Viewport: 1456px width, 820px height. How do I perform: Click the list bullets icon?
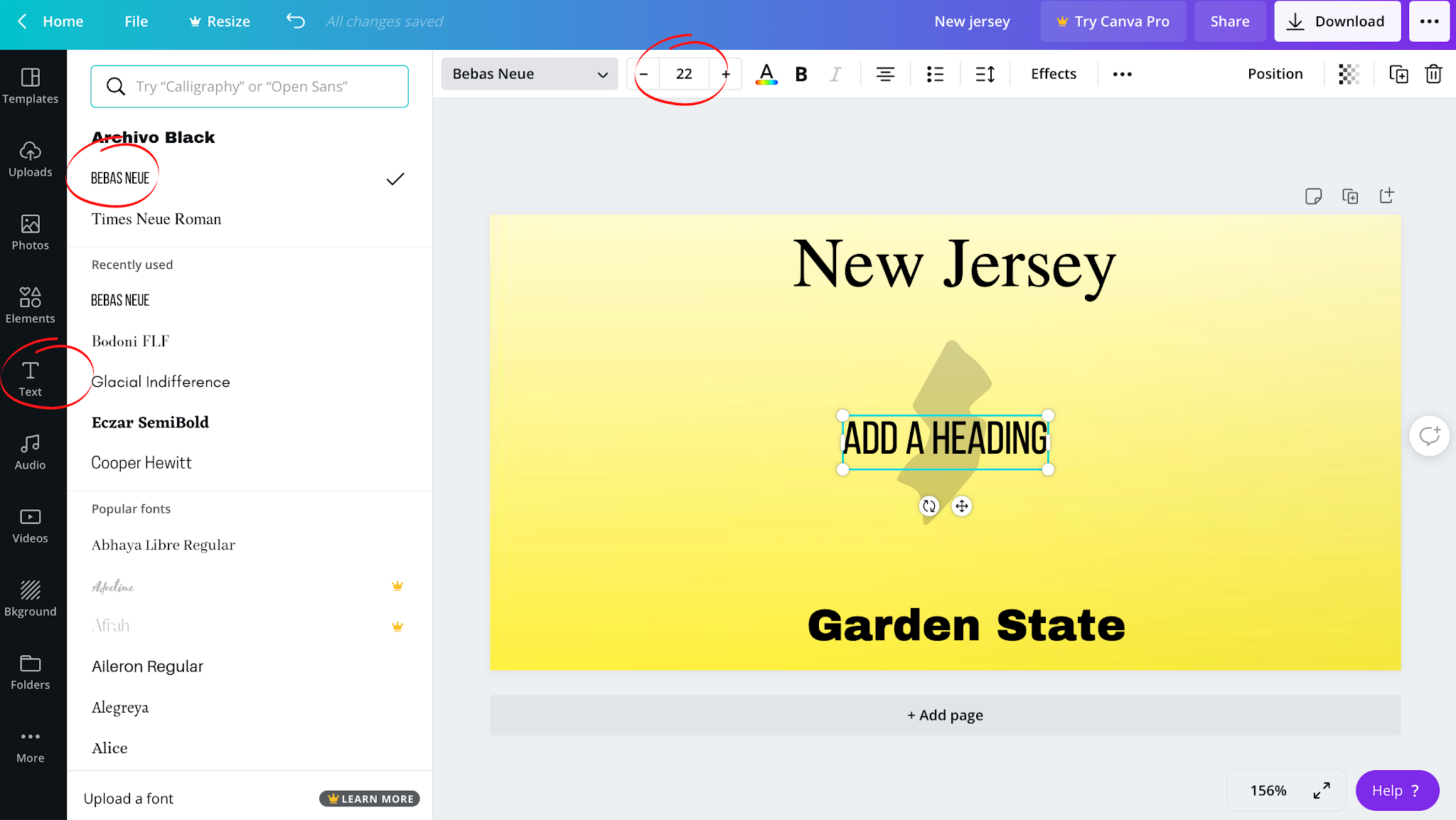935,74
